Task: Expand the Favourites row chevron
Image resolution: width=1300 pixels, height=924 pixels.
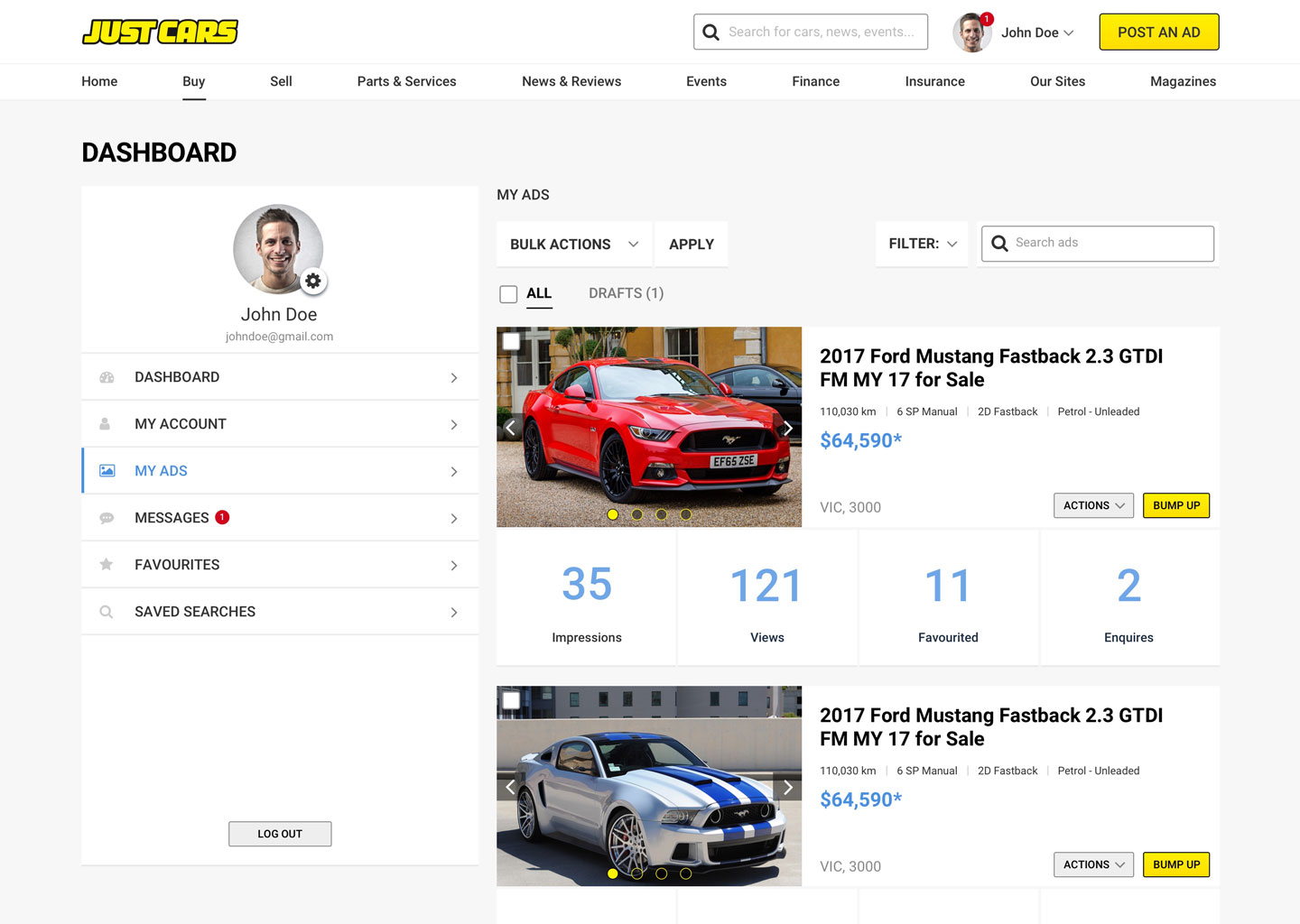Action: (x=454, y=566)
